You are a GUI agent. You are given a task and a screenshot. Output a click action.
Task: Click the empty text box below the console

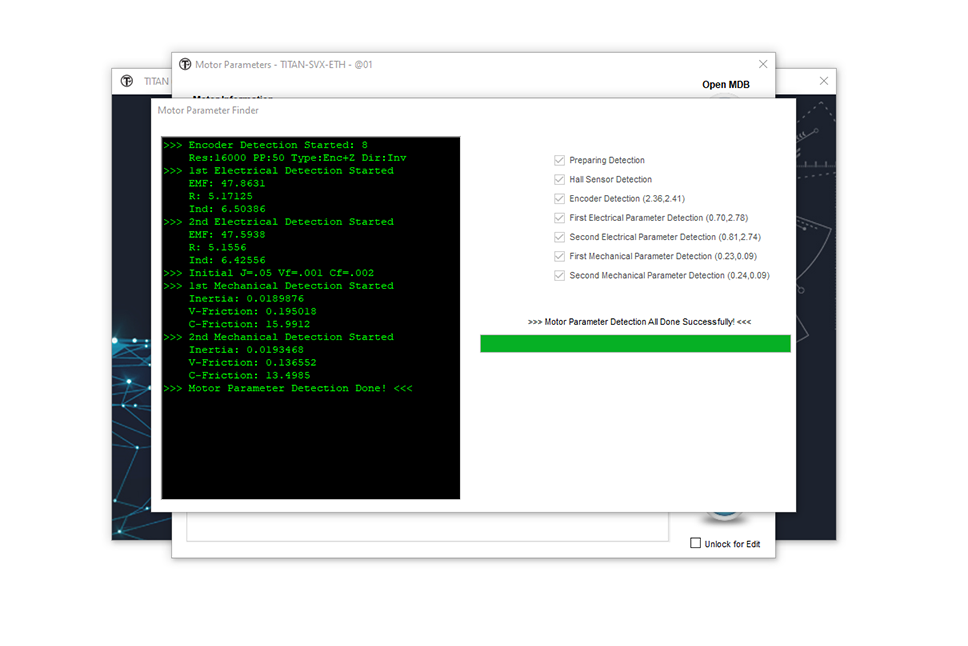pyautogui.click(x=427, y=526)
